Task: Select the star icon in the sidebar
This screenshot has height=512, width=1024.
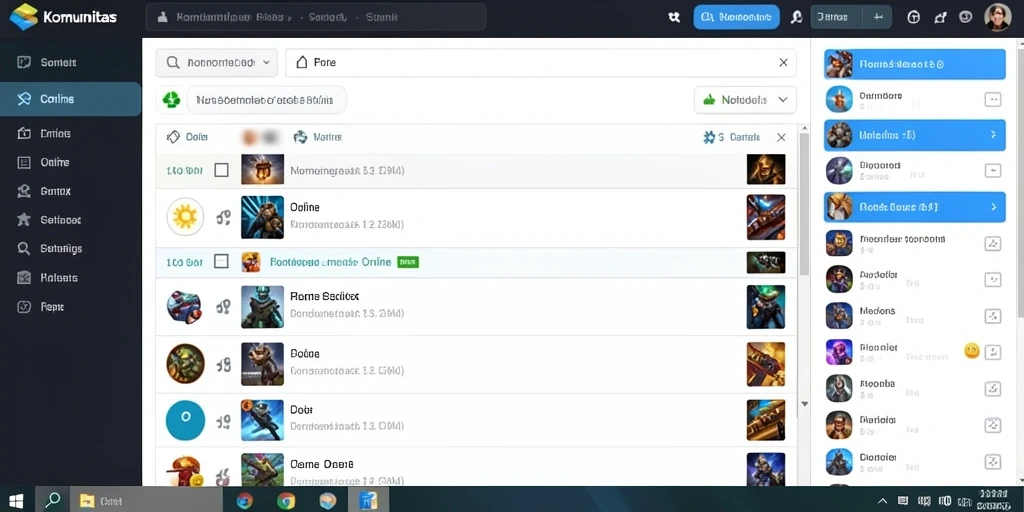Action: point(24,219)
